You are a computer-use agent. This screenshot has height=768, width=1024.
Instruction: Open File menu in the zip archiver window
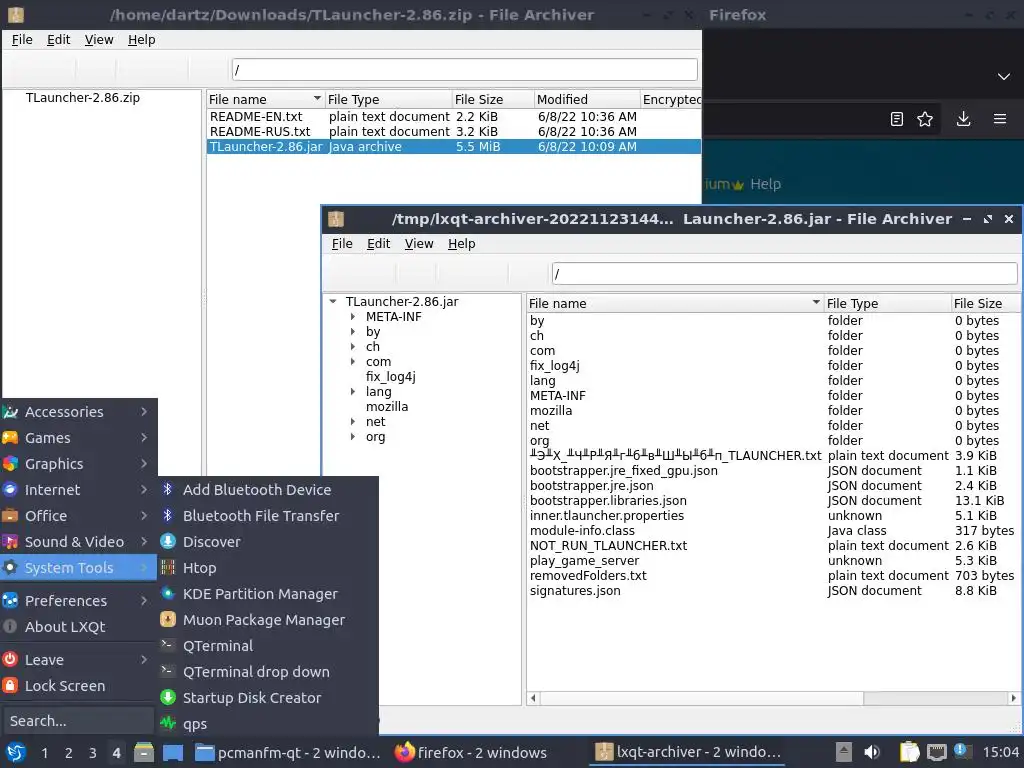[x=22, y=40]
